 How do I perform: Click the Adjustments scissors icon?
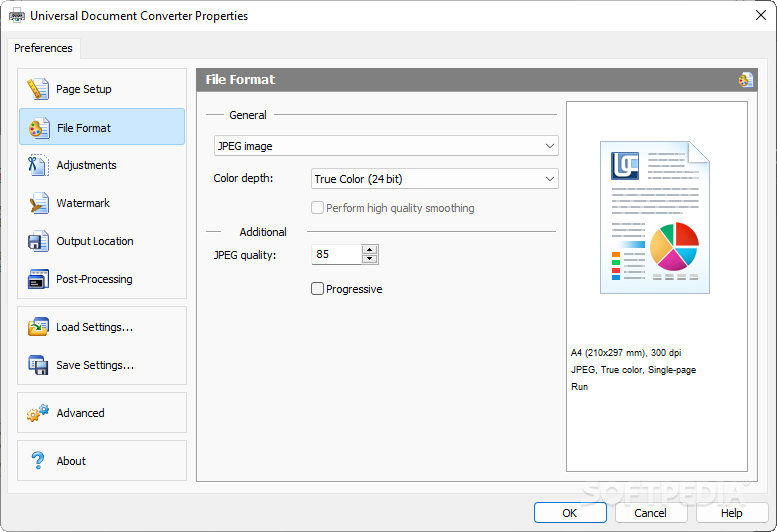pyautogui.click(x=38, y=165)
